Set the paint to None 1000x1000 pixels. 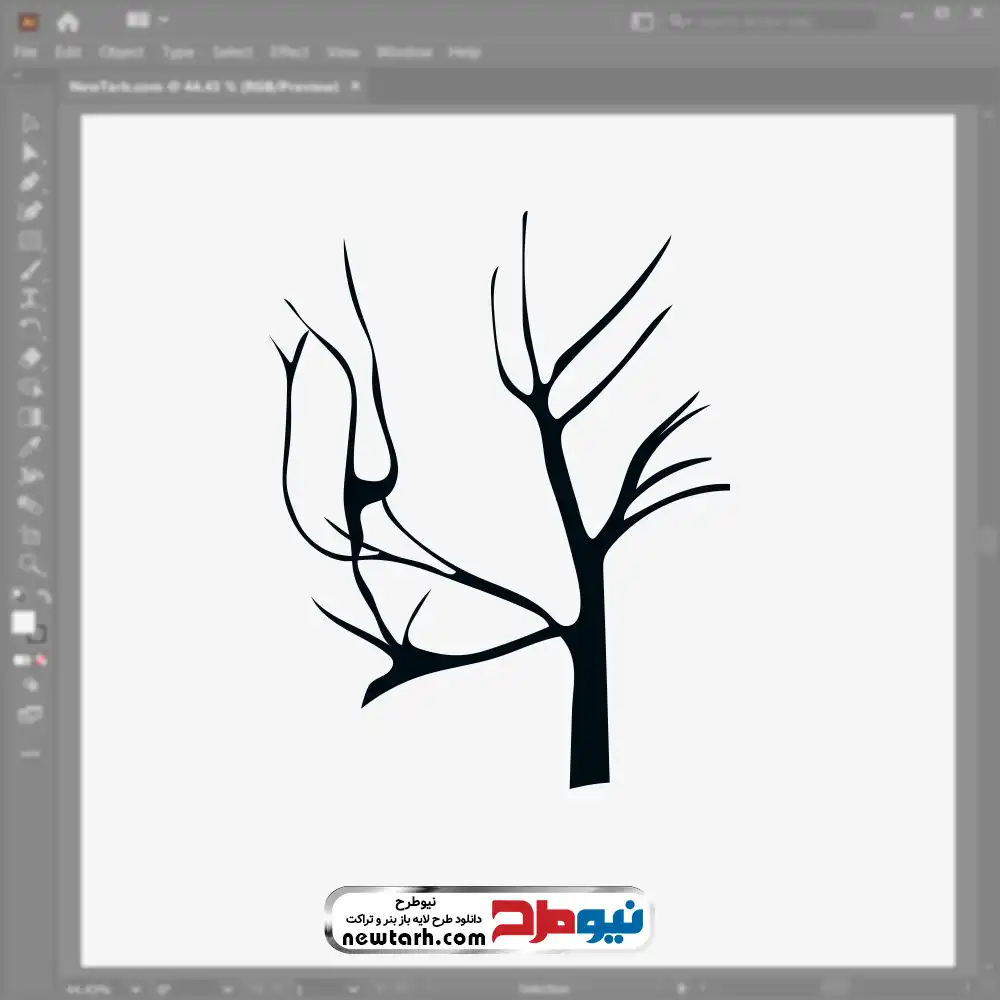pos(42,660)
